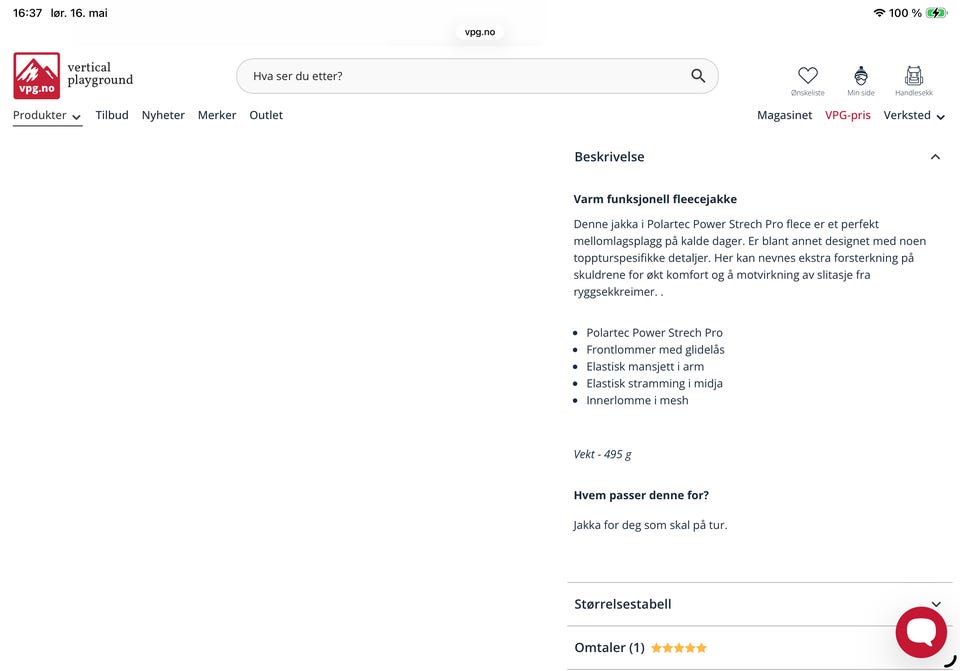Expand the Omtaler (1) reviews section

[x=759, y=648]
